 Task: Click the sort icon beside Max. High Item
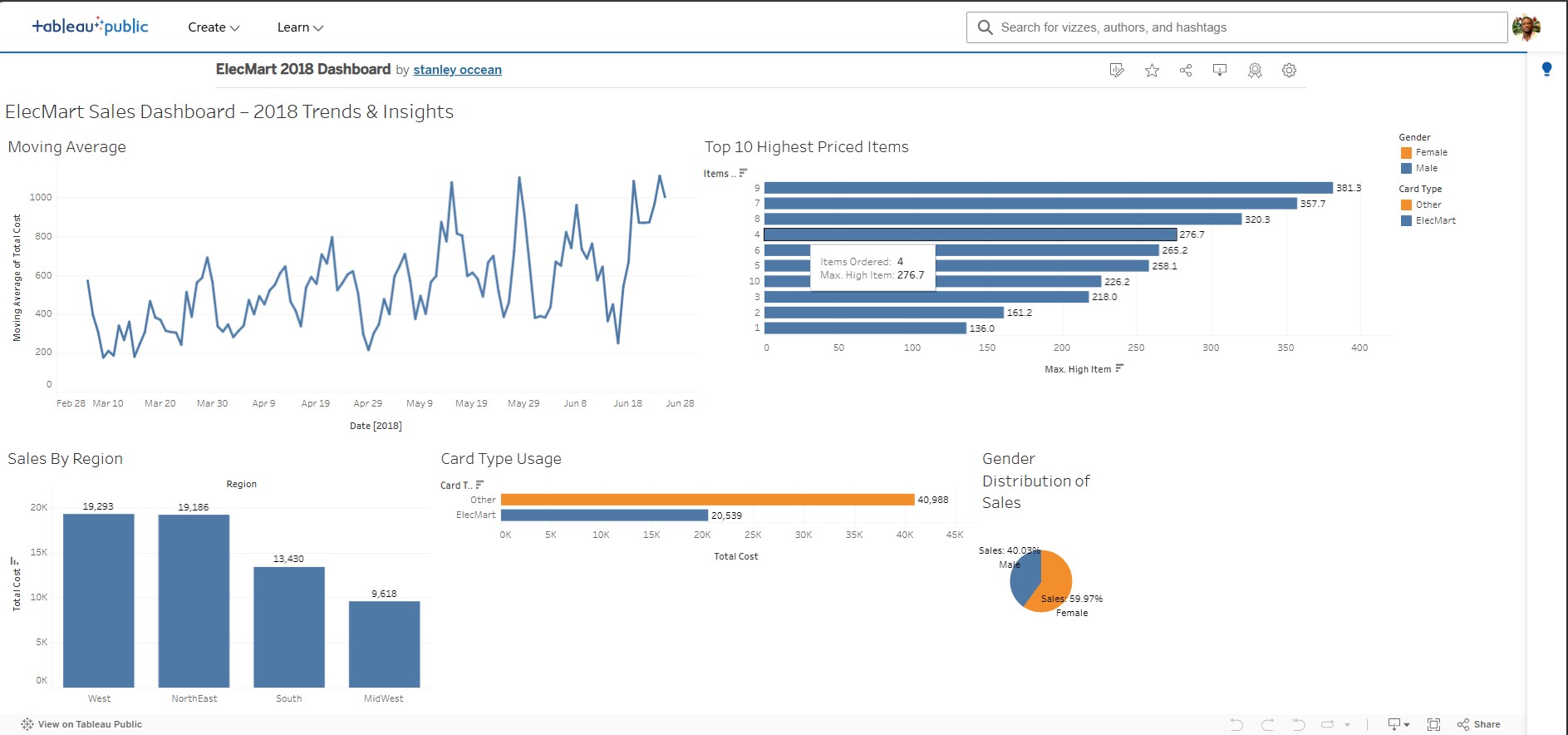(x=1119, y=368)
